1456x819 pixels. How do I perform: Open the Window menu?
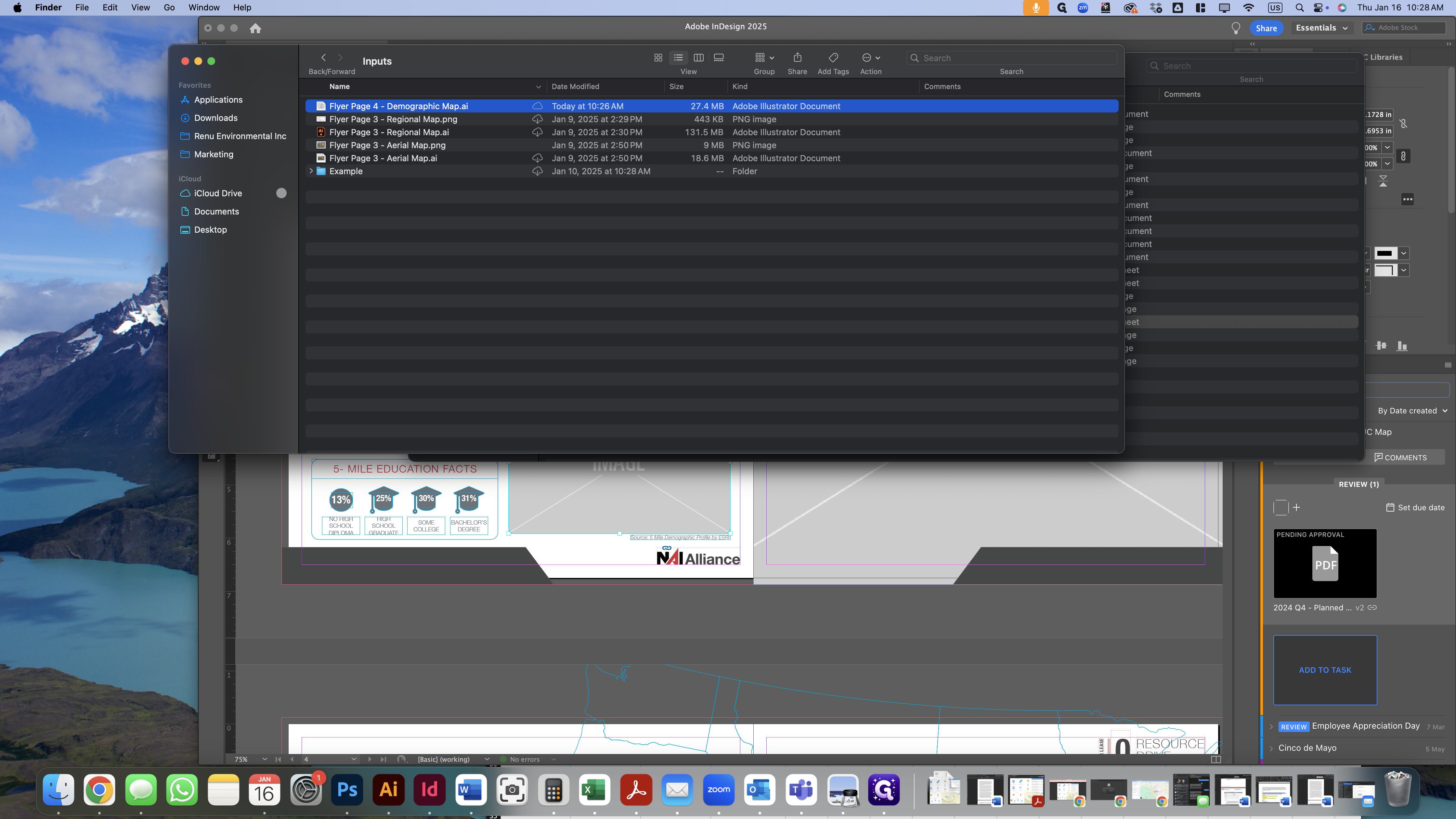tap(204, 7)
